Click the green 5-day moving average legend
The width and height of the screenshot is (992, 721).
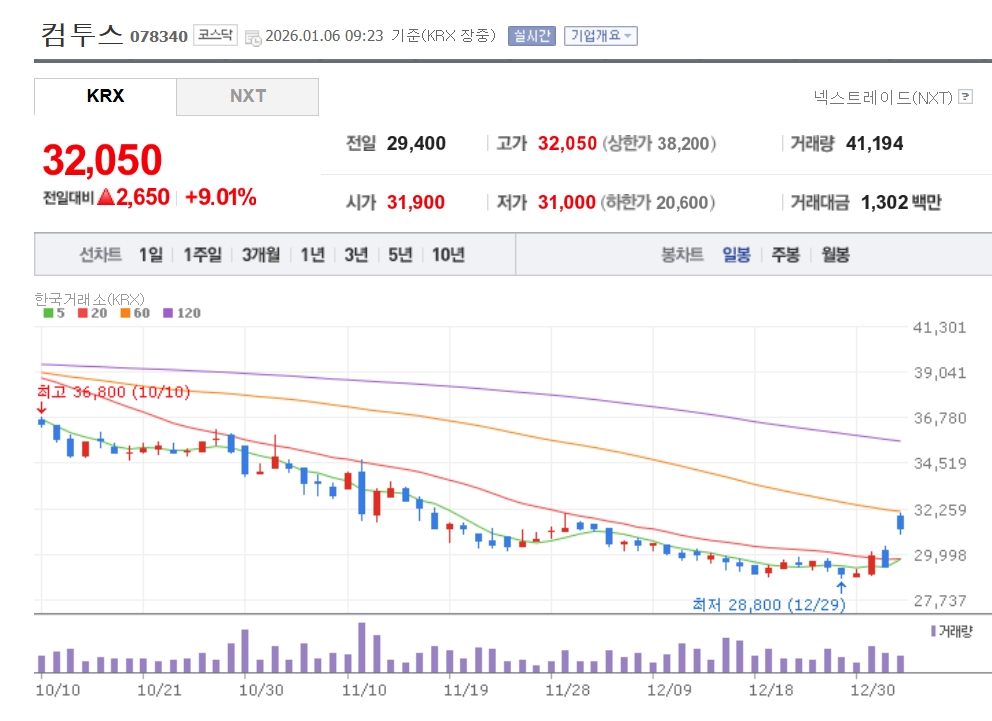(54, 313)
